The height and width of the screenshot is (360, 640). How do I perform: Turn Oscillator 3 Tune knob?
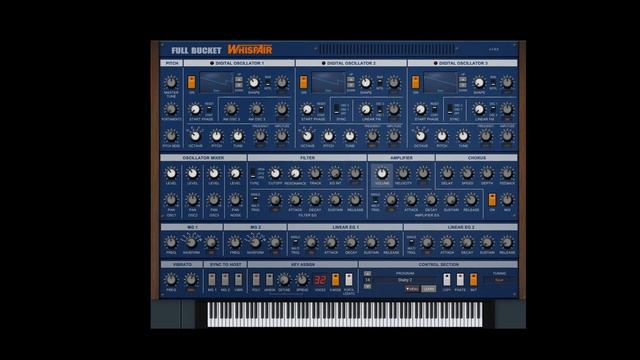tap(462, 136)
